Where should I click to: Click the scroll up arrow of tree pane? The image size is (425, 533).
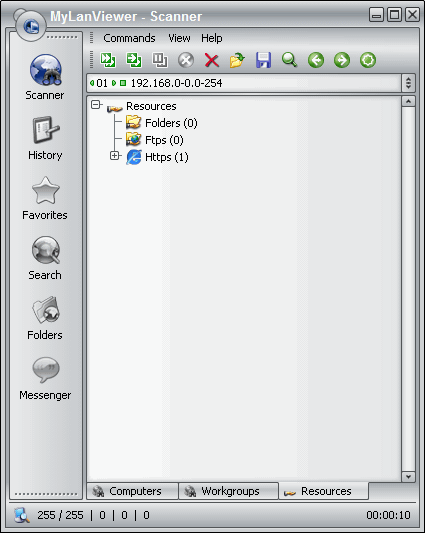[408, 101]
